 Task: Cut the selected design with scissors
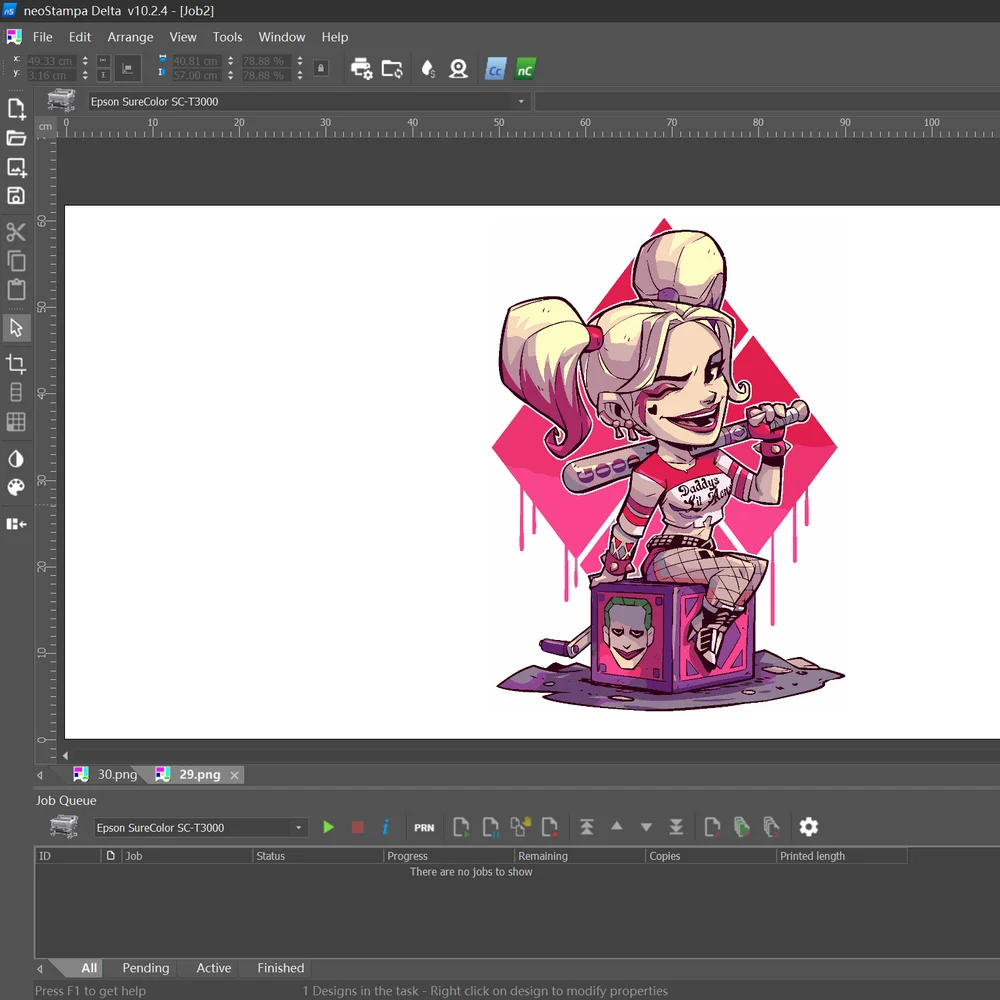(16, 232)
